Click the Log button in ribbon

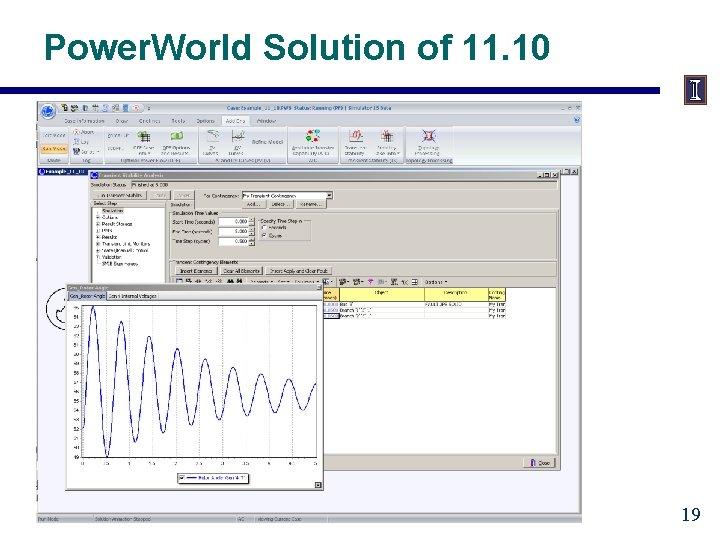click(x=82, y=142)
